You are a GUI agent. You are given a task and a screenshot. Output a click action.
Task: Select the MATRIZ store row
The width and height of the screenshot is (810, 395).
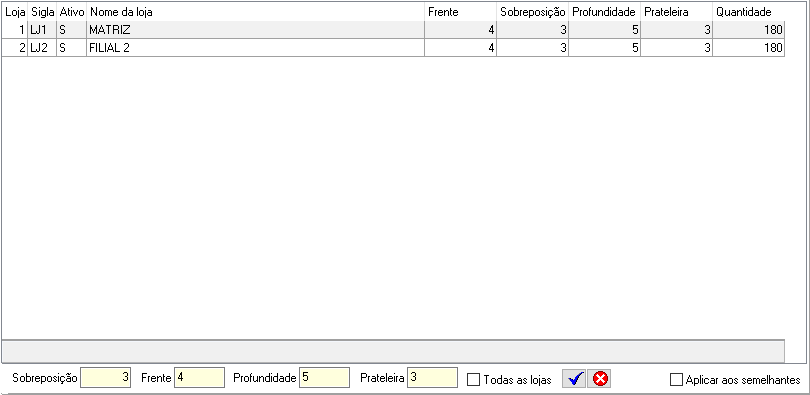click(393, 30)
